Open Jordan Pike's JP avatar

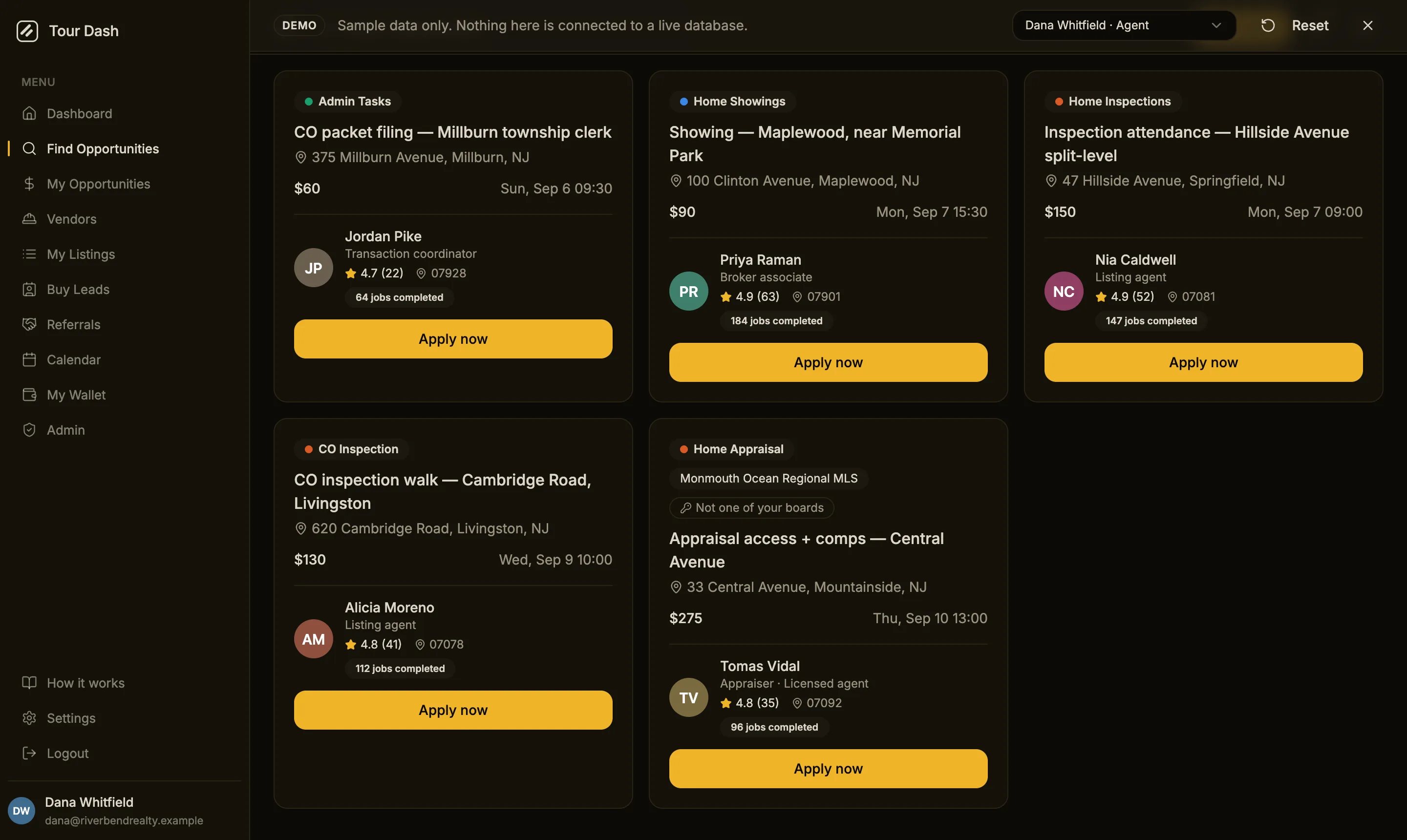tap(313, 268)
